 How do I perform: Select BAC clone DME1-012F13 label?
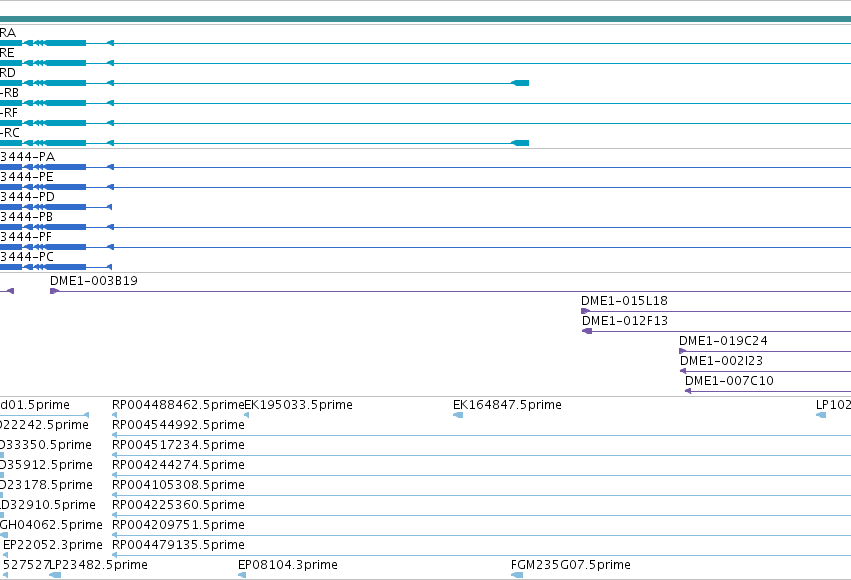[x=625, y=321]
